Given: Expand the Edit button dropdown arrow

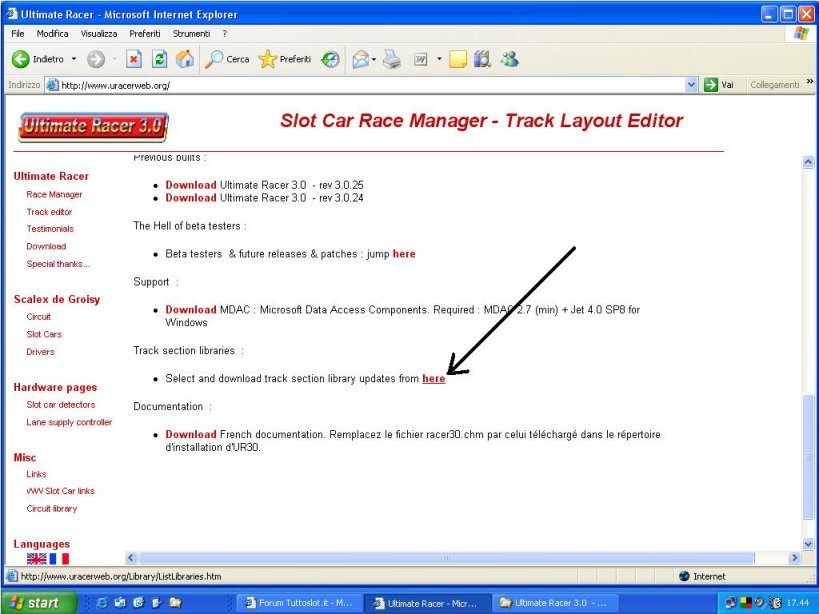Looking at the screenshot, I should pos(439,59).
